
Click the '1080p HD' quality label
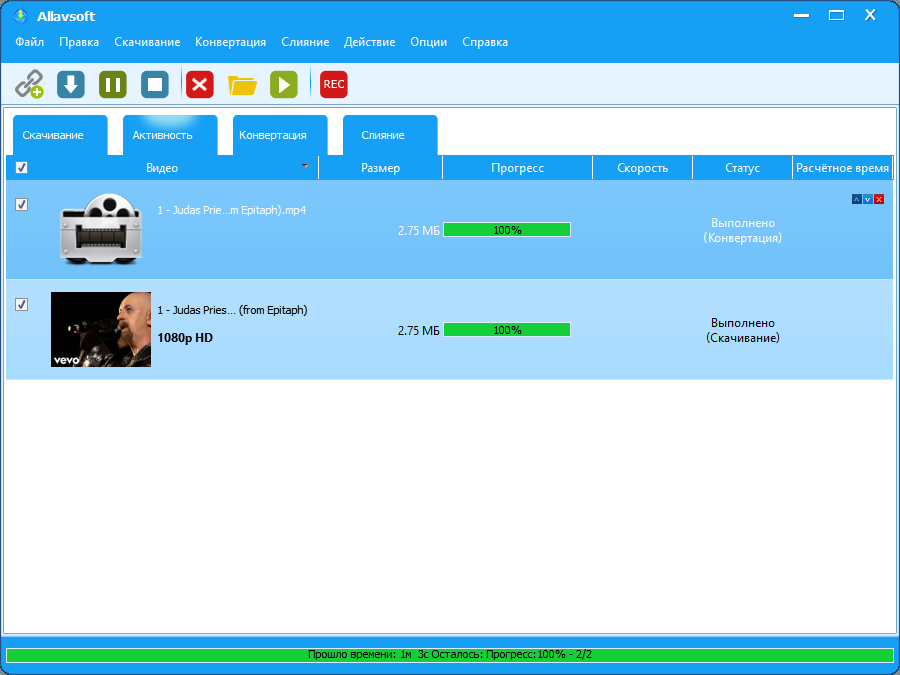[x=185, y=338]
